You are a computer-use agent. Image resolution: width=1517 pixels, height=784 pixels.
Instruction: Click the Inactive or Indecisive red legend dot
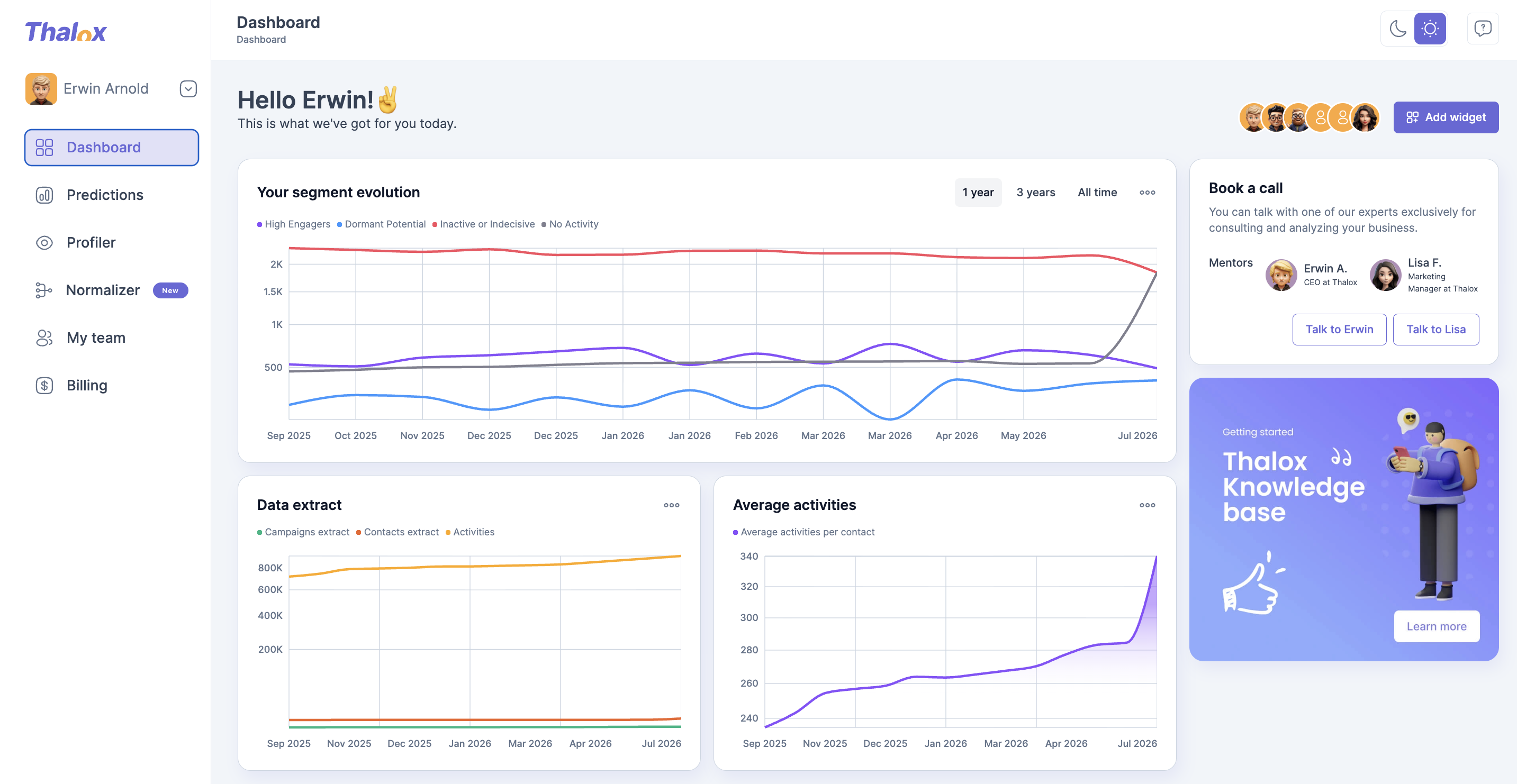[435, 224]
